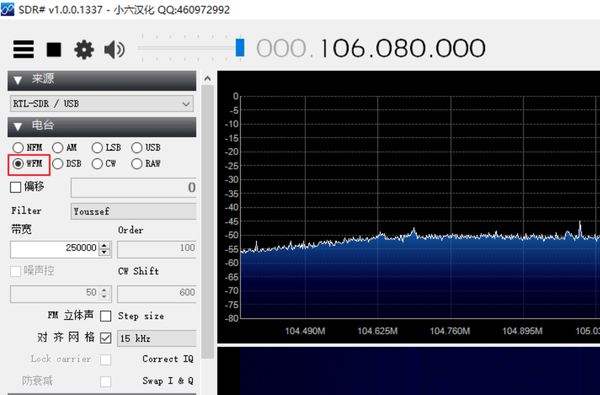Select the RAW mode radio button
Viewport: 600px width, 395px height.
click(146, 164)
